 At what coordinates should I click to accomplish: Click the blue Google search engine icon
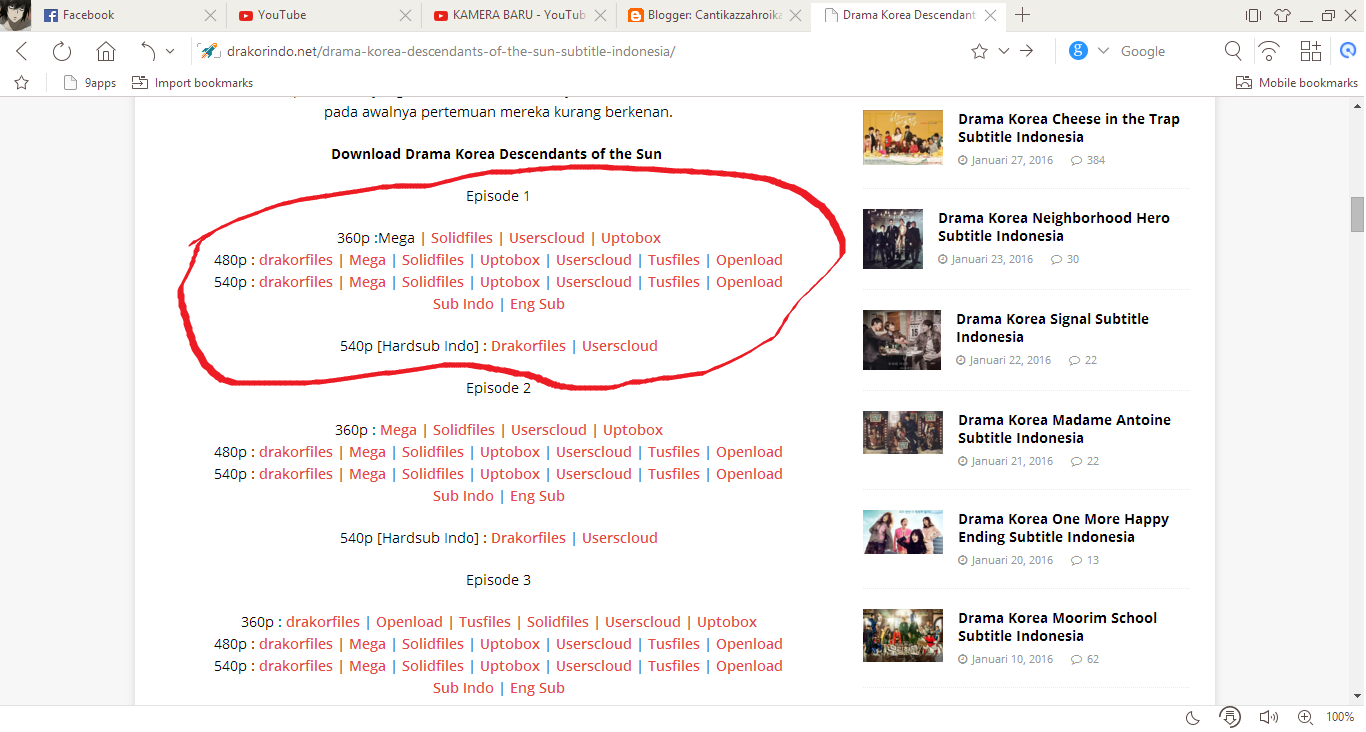[x=1078, y=51]
